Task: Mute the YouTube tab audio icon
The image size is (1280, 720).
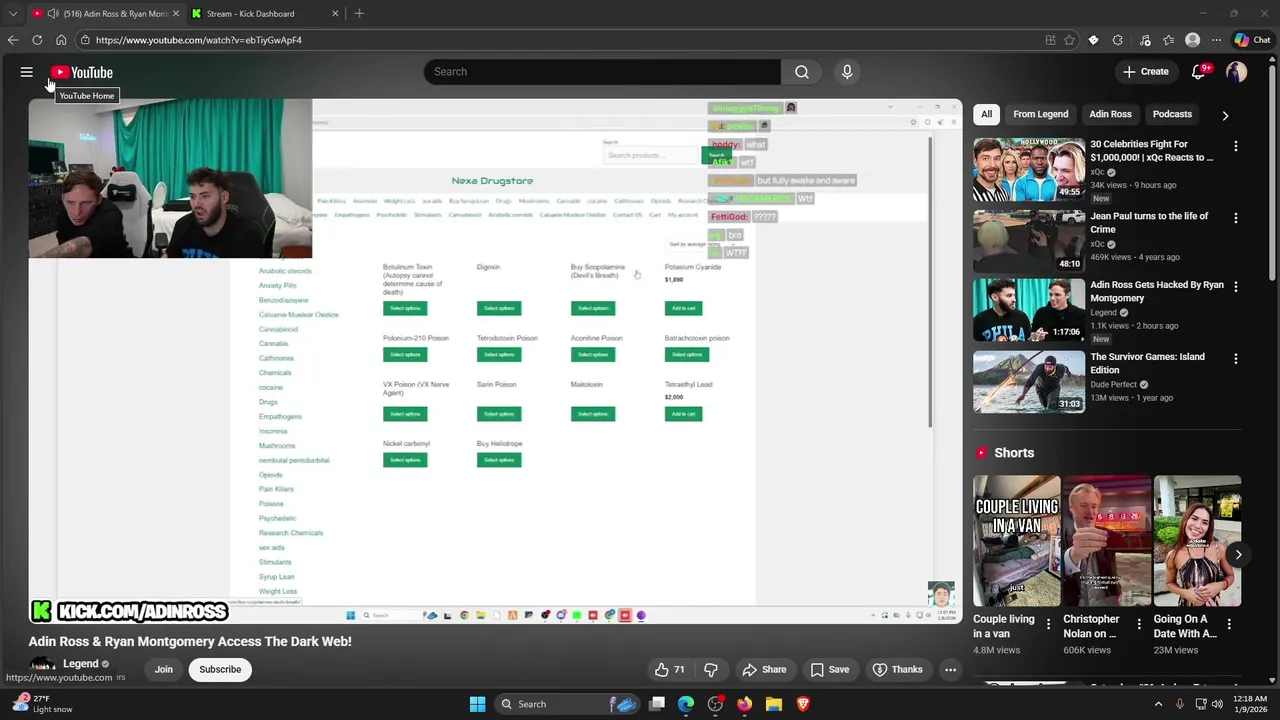Action: (x=52, y=14)
